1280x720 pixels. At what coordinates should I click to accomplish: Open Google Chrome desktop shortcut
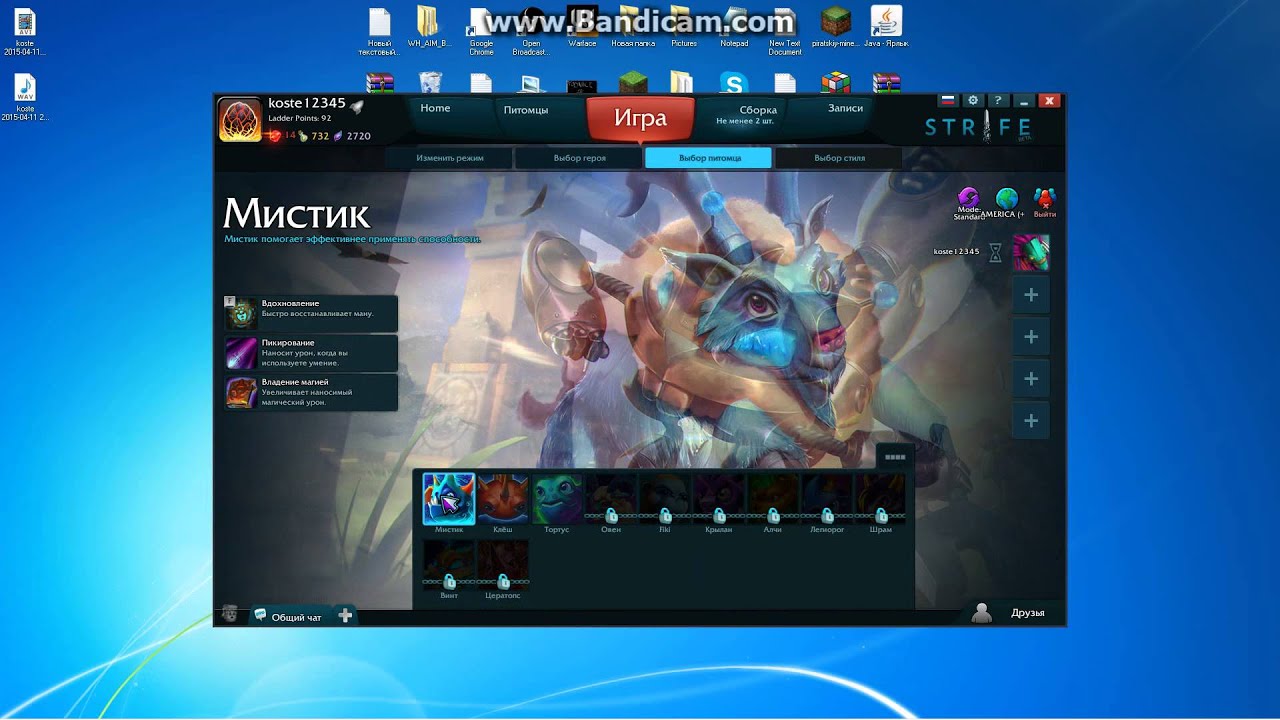click(481, 32)
